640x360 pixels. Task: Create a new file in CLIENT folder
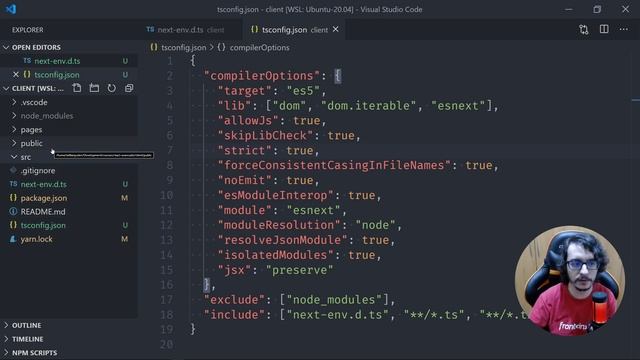[77, 88]
